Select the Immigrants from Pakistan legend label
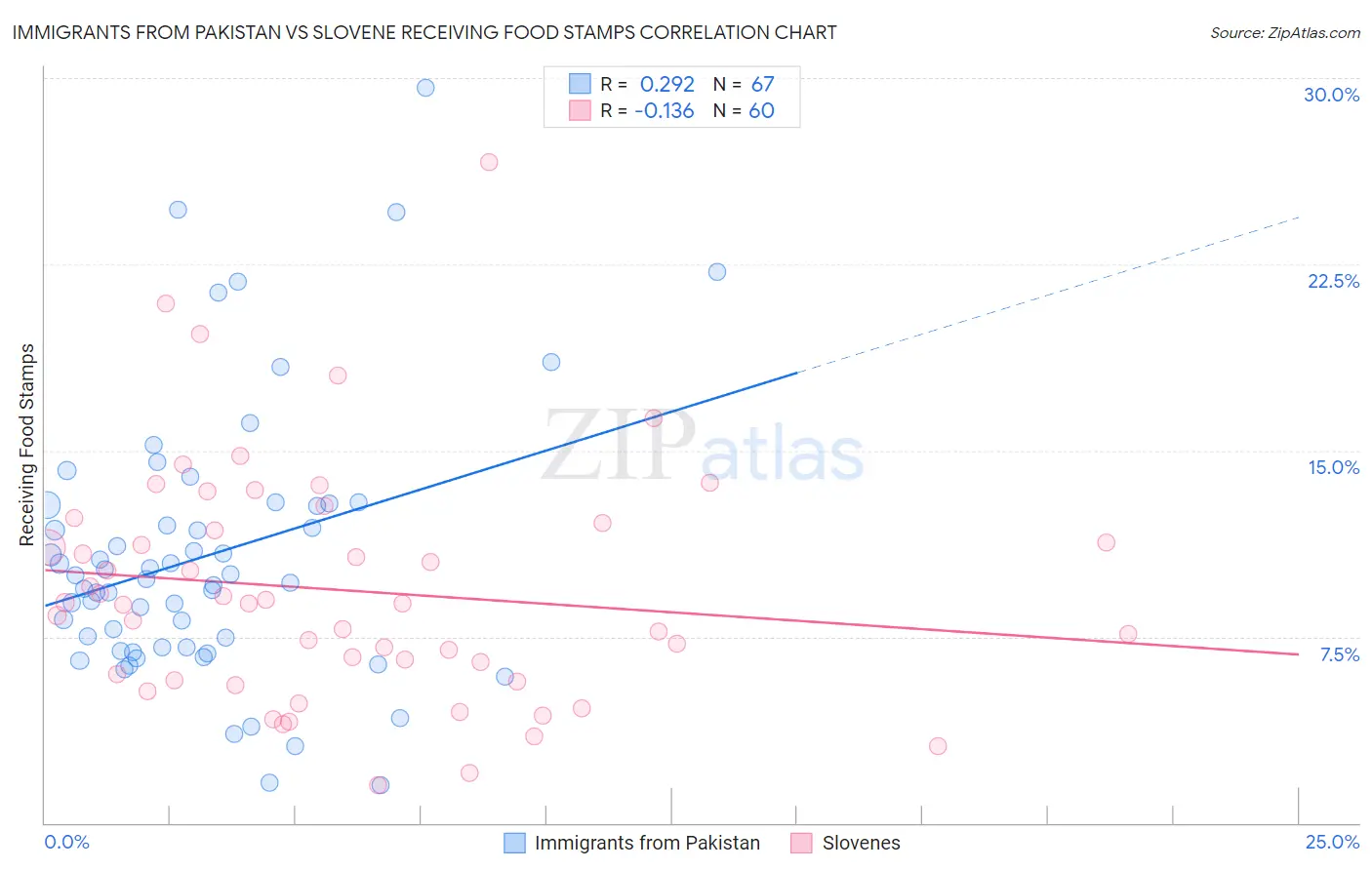The width and height of the screenshot is (1372, 870). pyautogui.click(x=647, y=843)
